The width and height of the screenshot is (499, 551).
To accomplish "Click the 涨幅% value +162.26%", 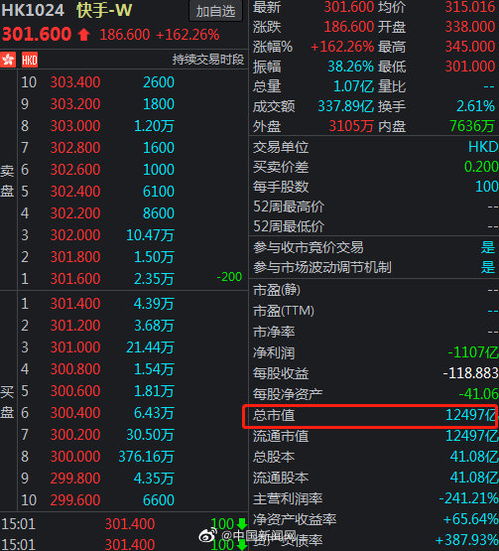I will point(342,46).
